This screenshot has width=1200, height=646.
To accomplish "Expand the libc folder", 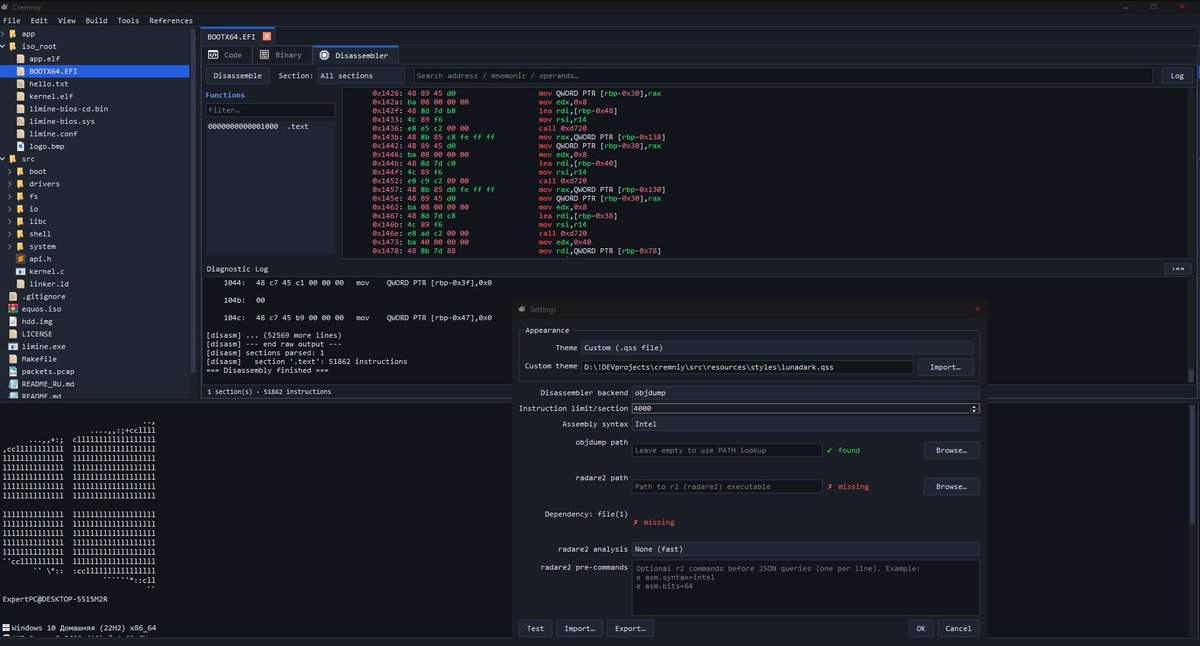I will (9, 221).
